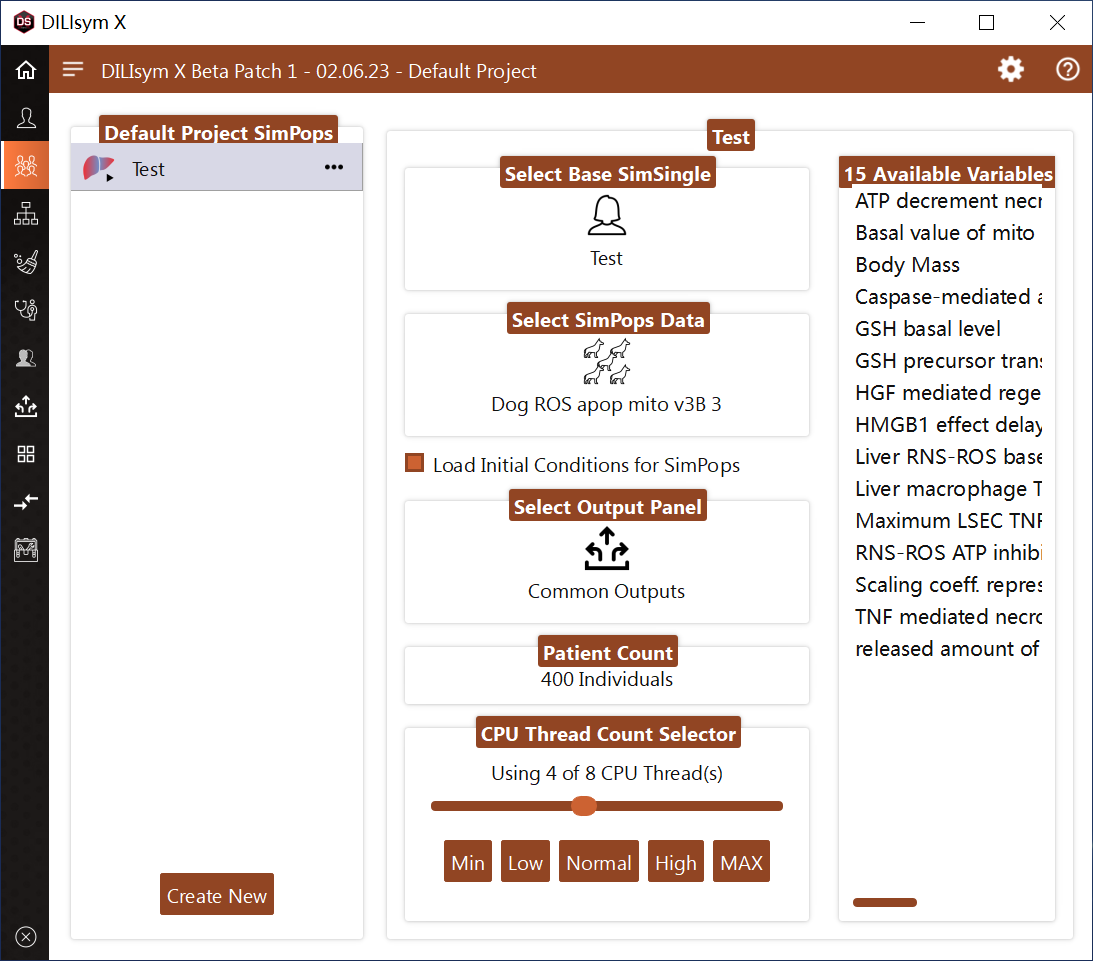Screen dimensions: 1093x961
Task: Open the Select Base SimSingle picker
Action: coord(606,230)
